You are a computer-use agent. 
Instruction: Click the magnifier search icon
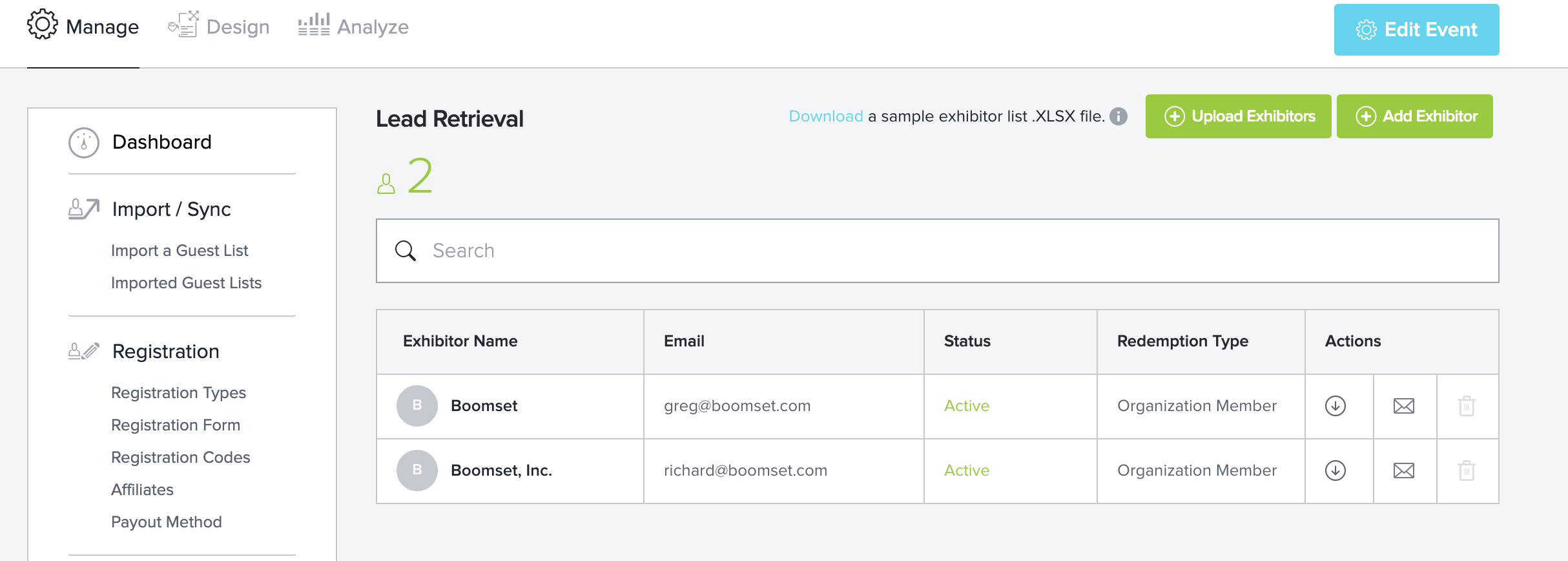(406, 251)
